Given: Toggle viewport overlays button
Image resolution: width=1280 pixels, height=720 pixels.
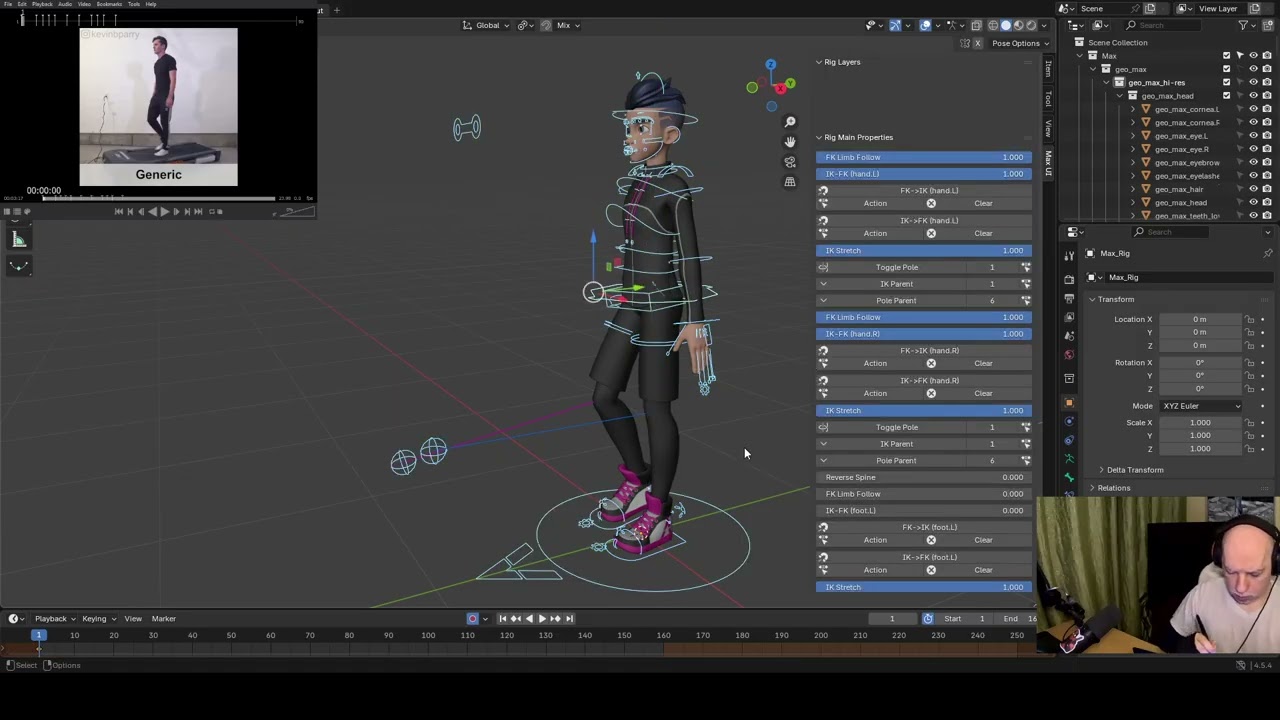Looking at the screenshot, I should click(x=926, y=25).
